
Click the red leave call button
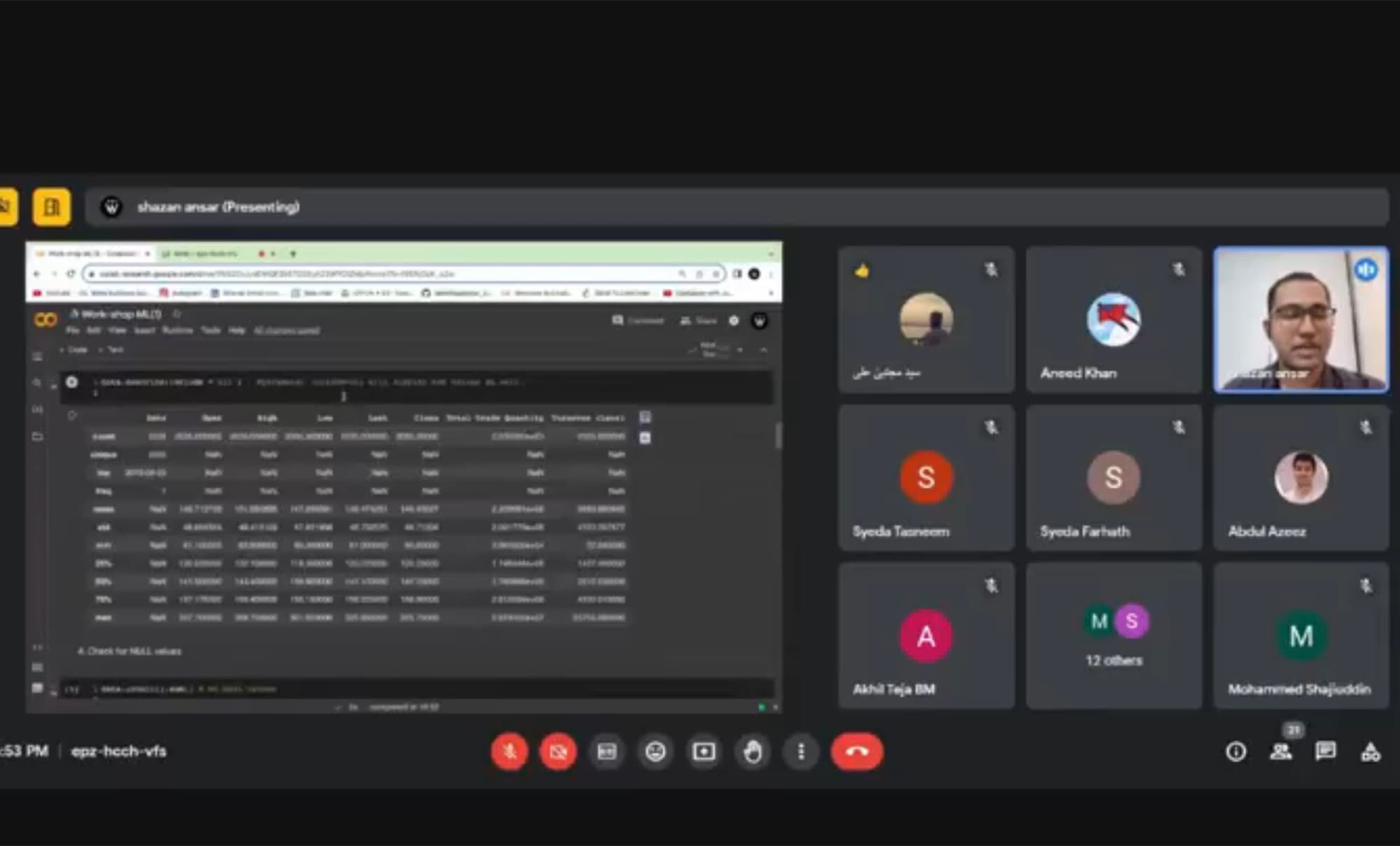tap(857, 752)
